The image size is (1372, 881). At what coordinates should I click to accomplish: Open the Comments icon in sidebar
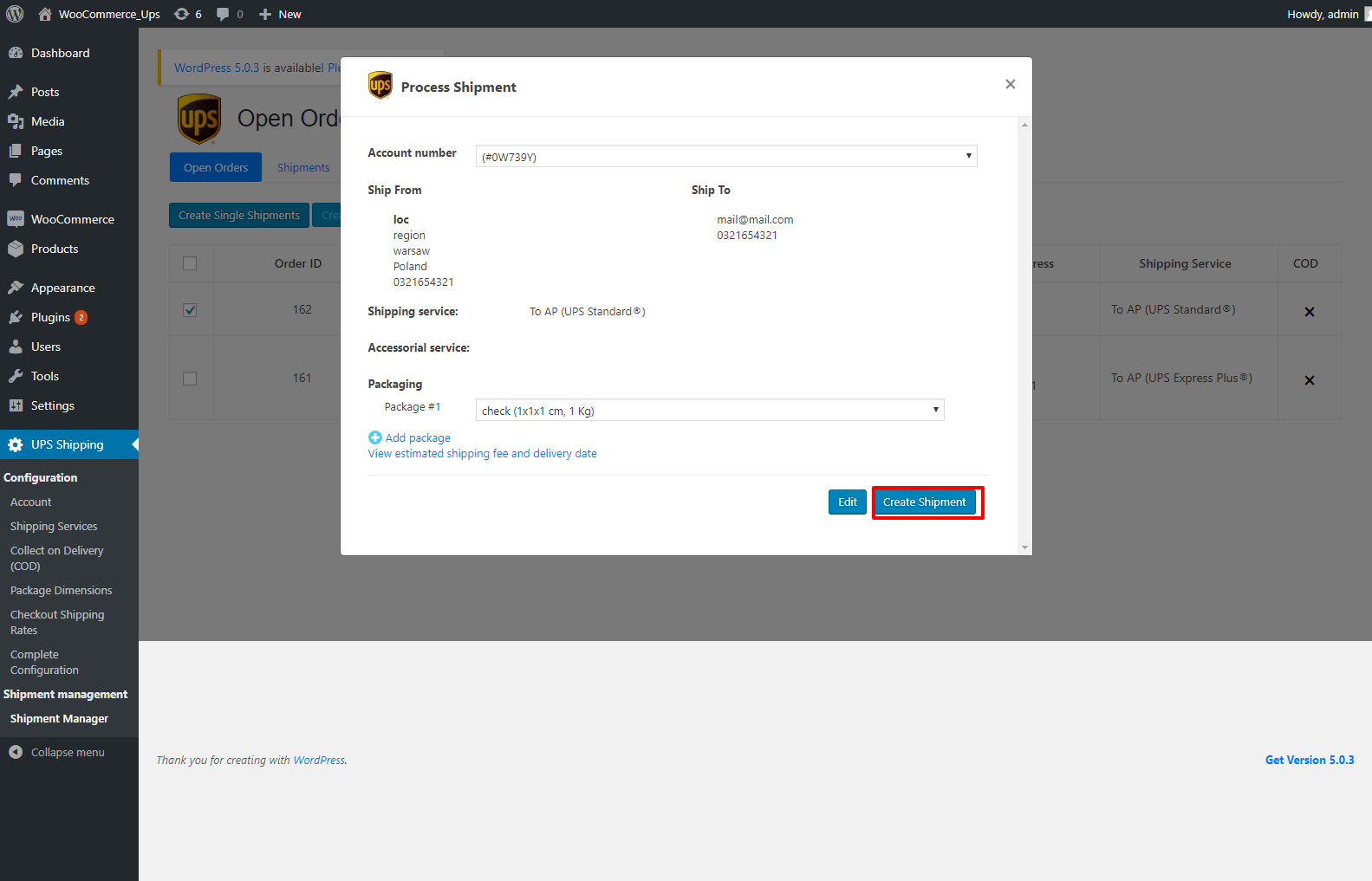pyautogui.click(x=16, y=180)
